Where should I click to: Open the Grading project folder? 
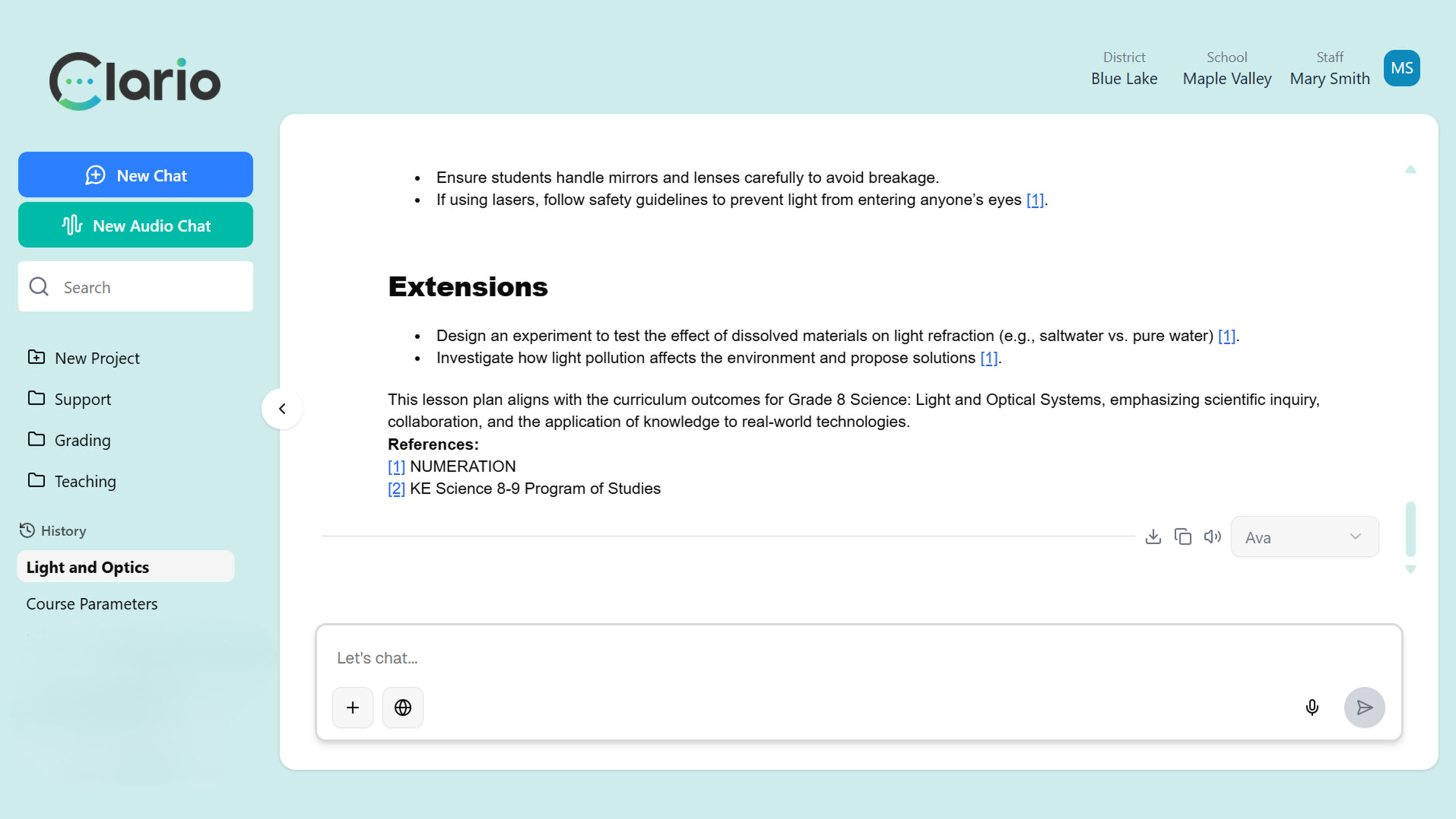coord(82,440)
